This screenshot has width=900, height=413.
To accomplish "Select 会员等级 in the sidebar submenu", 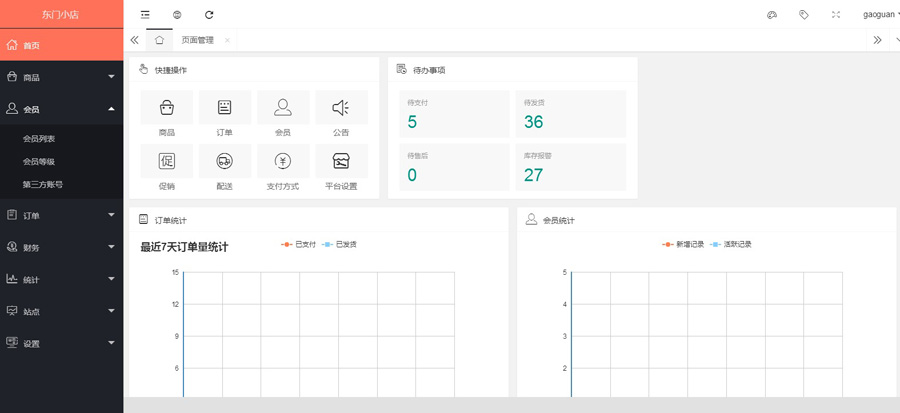I will point(39,161).
